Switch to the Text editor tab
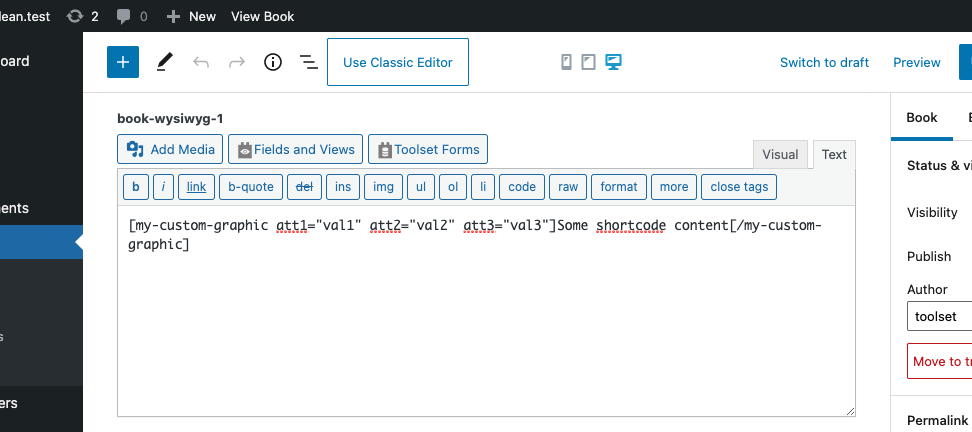This screenshot has height=432, width=972. tap(834, 154)
